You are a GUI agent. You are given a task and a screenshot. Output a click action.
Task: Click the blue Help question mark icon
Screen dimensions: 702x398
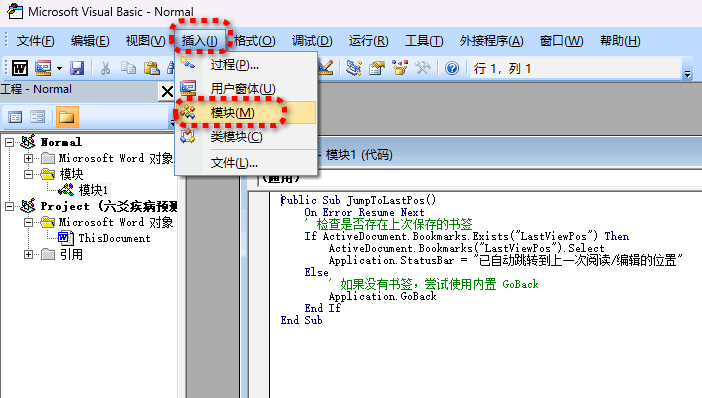(452, 68)
